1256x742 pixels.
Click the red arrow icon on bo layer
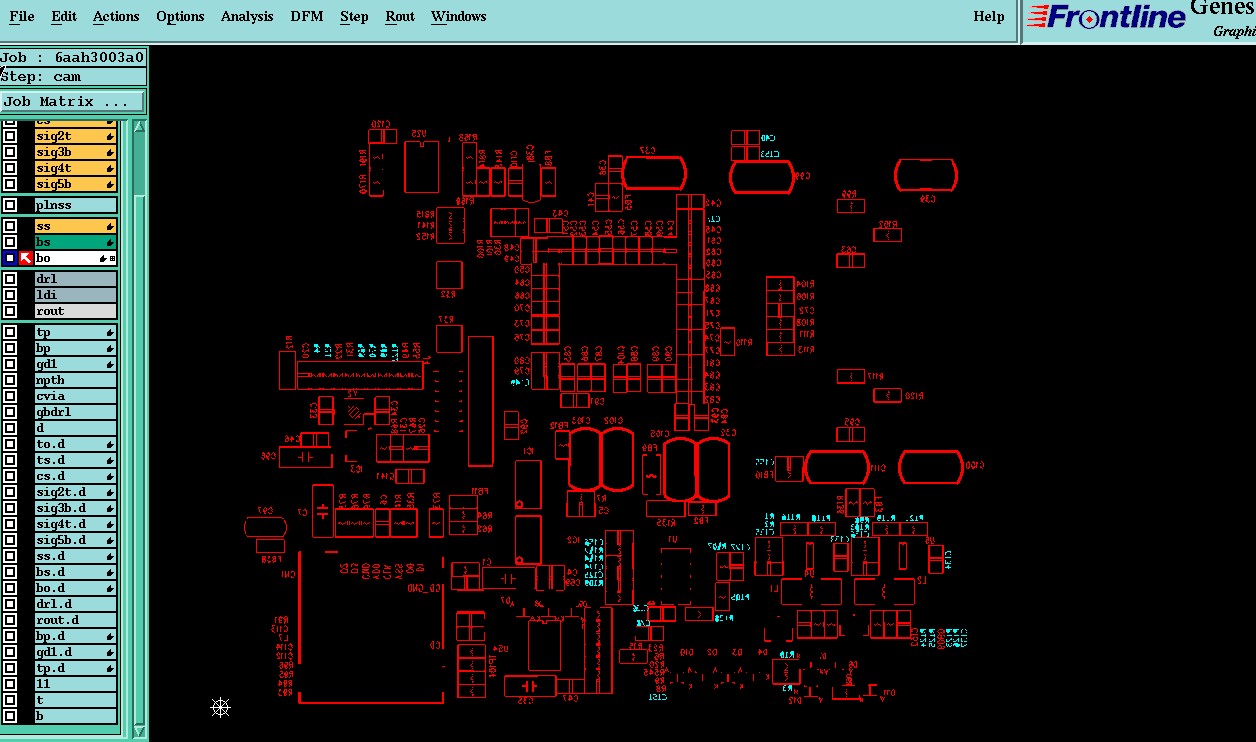(26, 258)
